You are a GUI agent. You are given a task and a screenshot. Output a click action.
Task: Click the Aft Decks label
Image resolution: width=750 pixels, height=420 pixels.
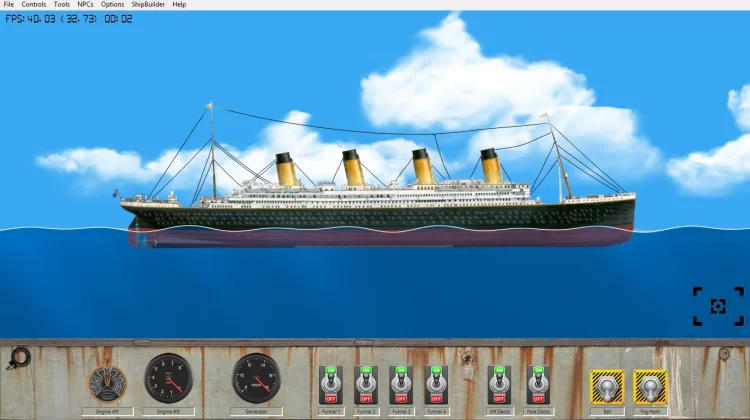[499, 411]
